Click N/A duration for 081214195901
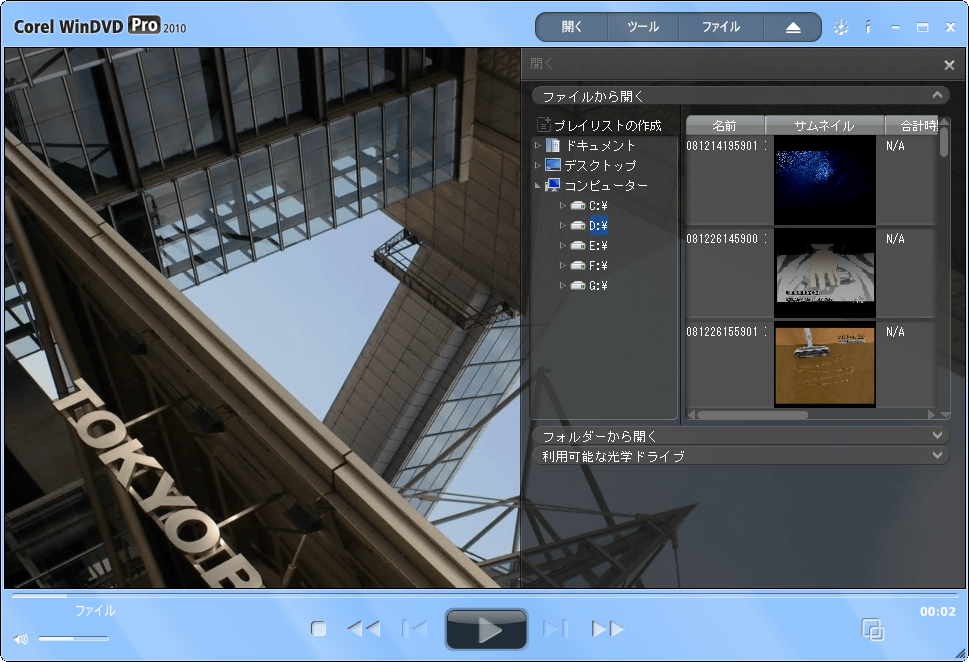This screenshot has width=969, height=662. click(895, 146)
